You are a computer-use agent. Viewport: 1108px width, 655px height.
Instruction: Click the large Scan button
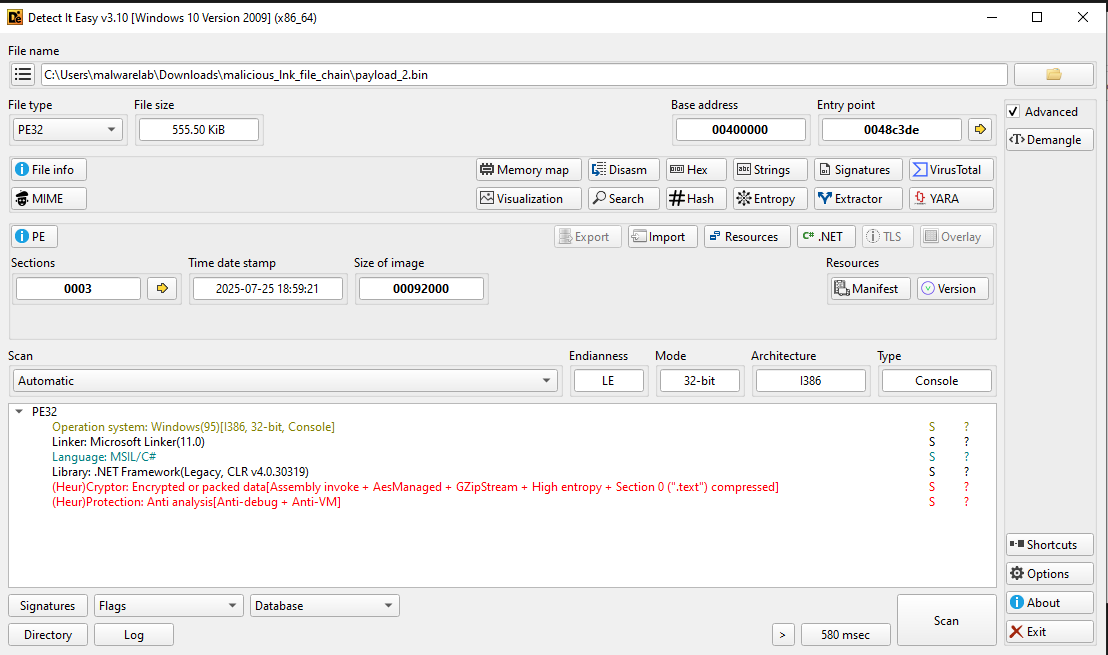pos(946,621)
